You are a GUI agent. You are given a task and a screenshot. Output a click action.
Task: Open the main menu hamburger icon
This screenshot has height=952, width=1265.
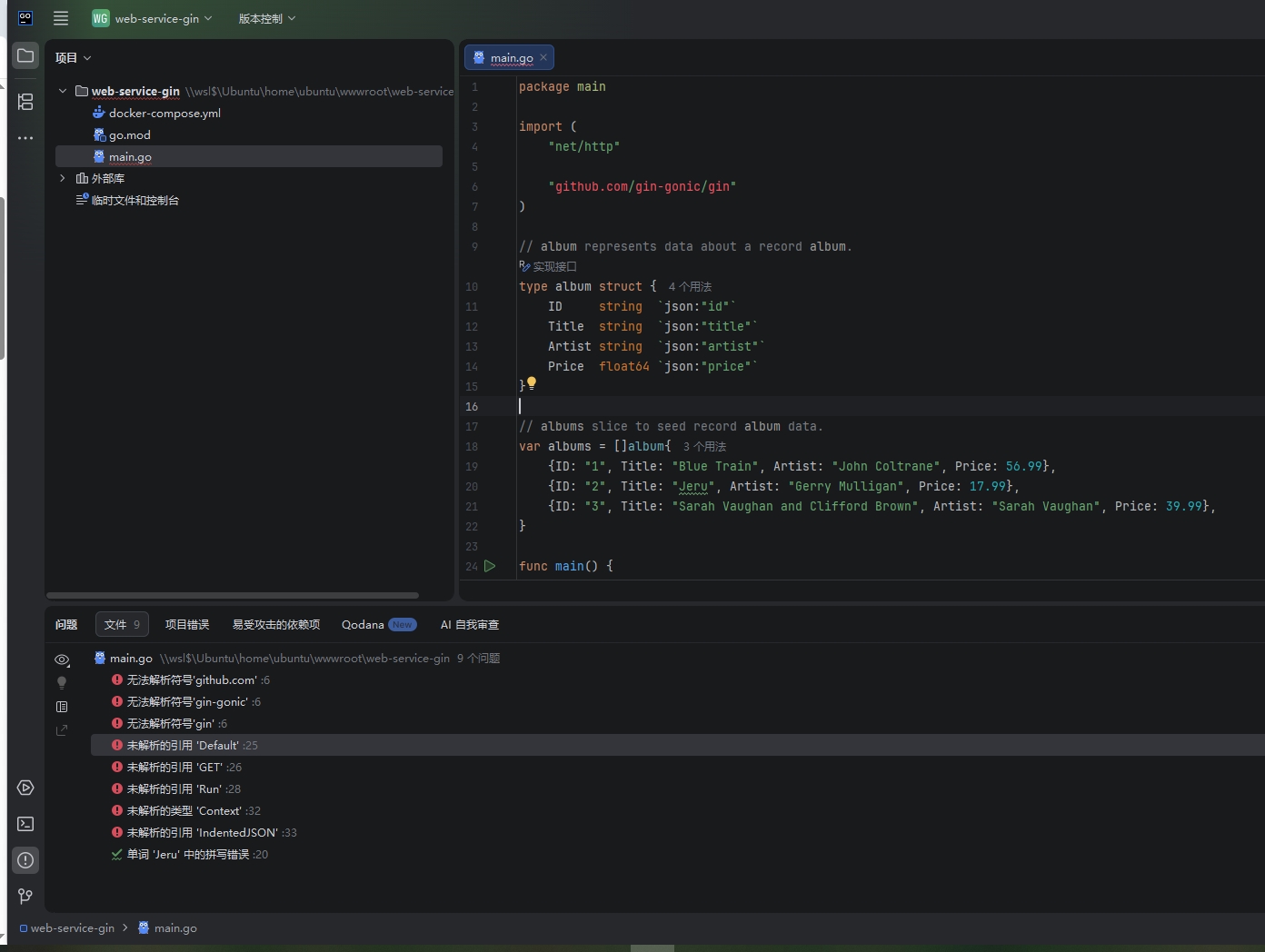61,18
